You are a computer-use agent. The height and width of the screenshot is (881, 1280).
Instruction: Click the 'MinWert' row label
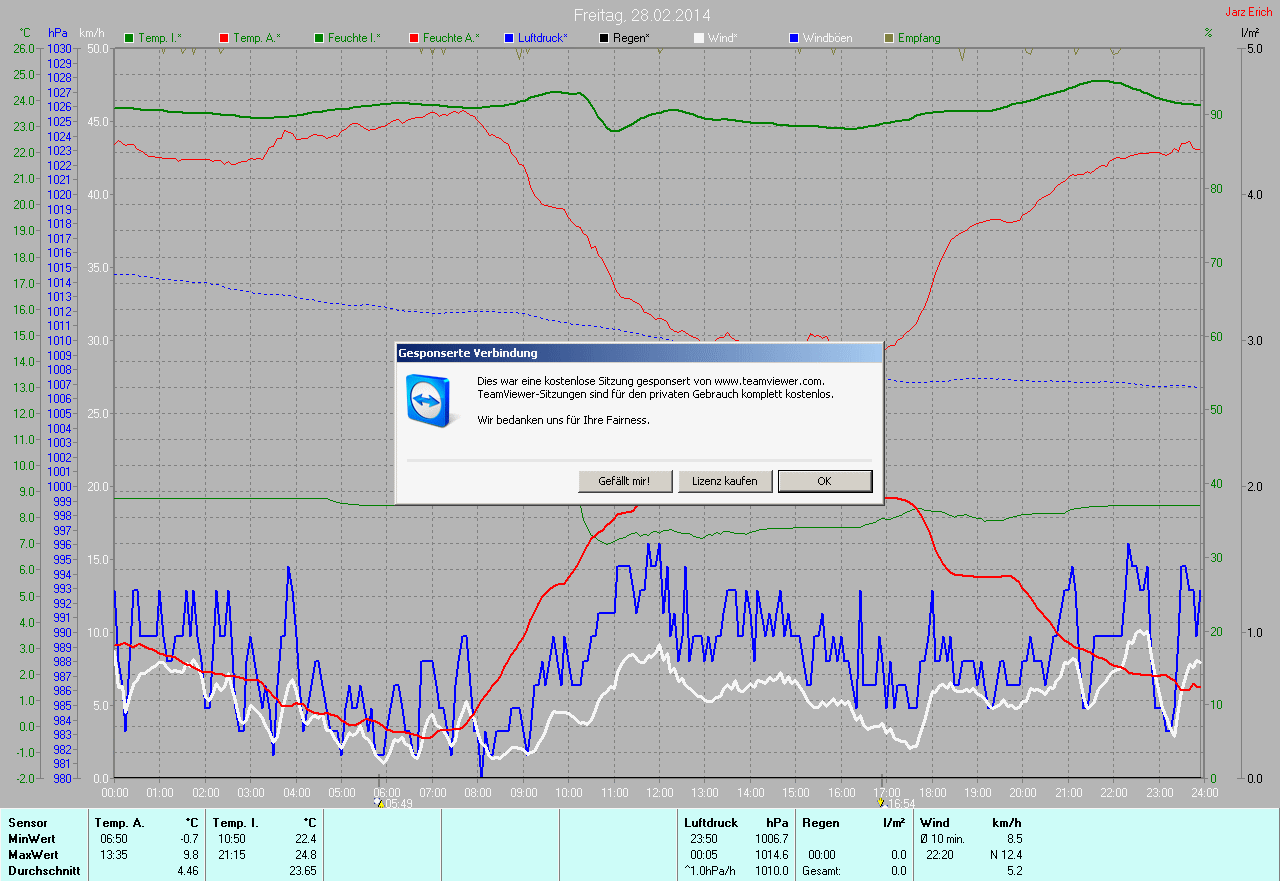click(32, 839)
